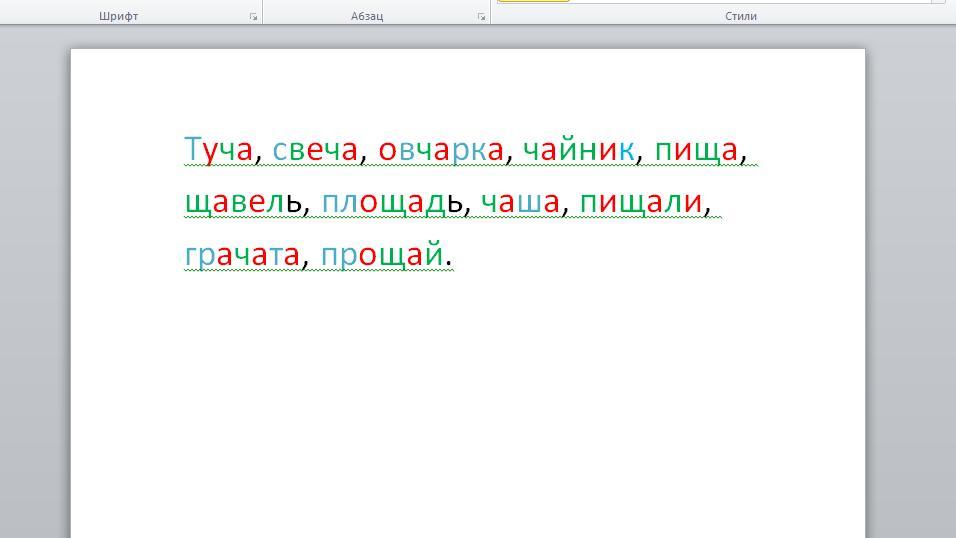Viewport: 956px width, 538px height.
Task: Click the Стили group label
Action: (x=741, y=16)
